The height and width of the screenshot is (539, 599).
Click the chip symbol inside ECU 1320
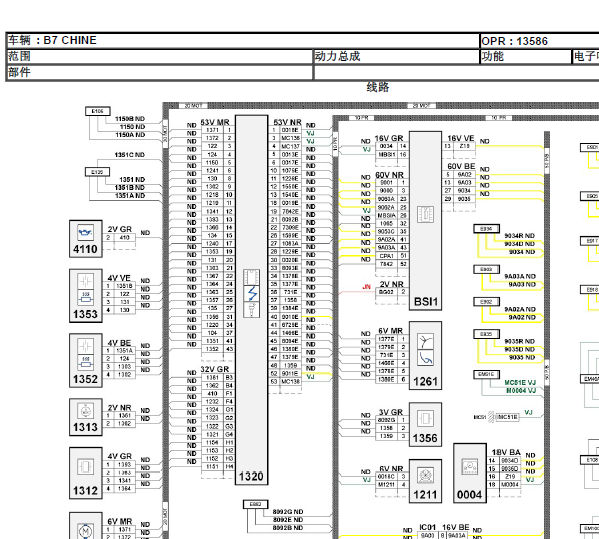[251, 277]
